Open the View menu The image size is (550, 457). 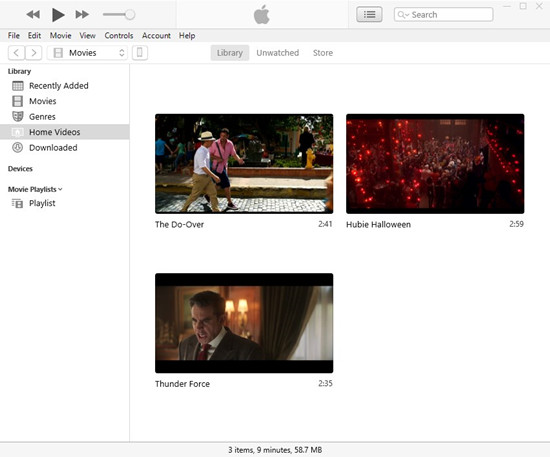[x=87, y=35]
